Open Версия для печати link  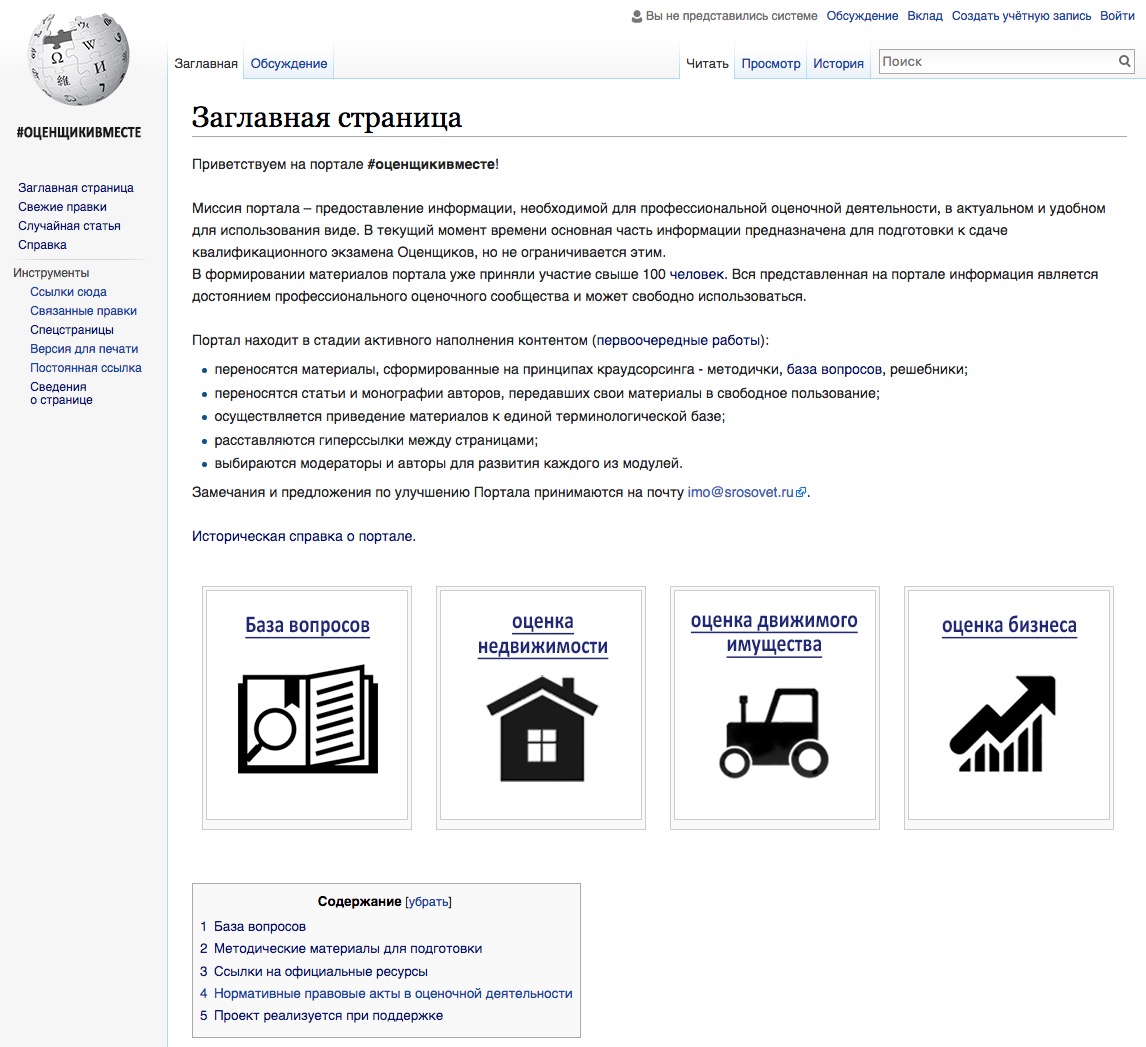click(x=84, y=349)
